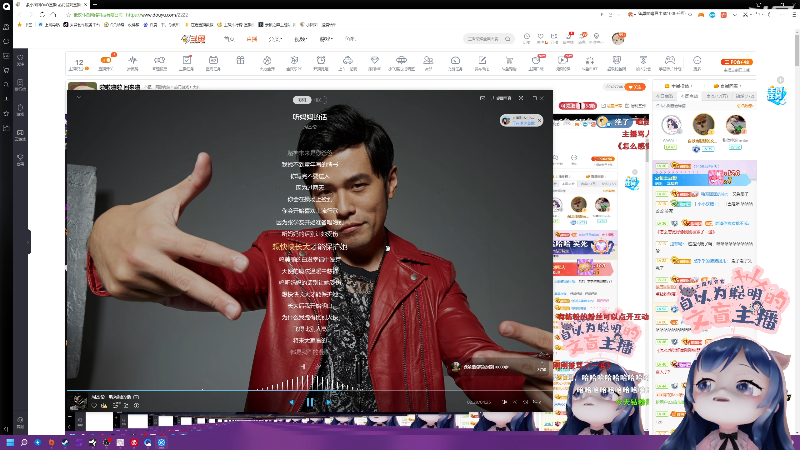This screenshot has width=800, height=450.
Task: Reload the page with browser refresh
Action: [x=42, y=14]
